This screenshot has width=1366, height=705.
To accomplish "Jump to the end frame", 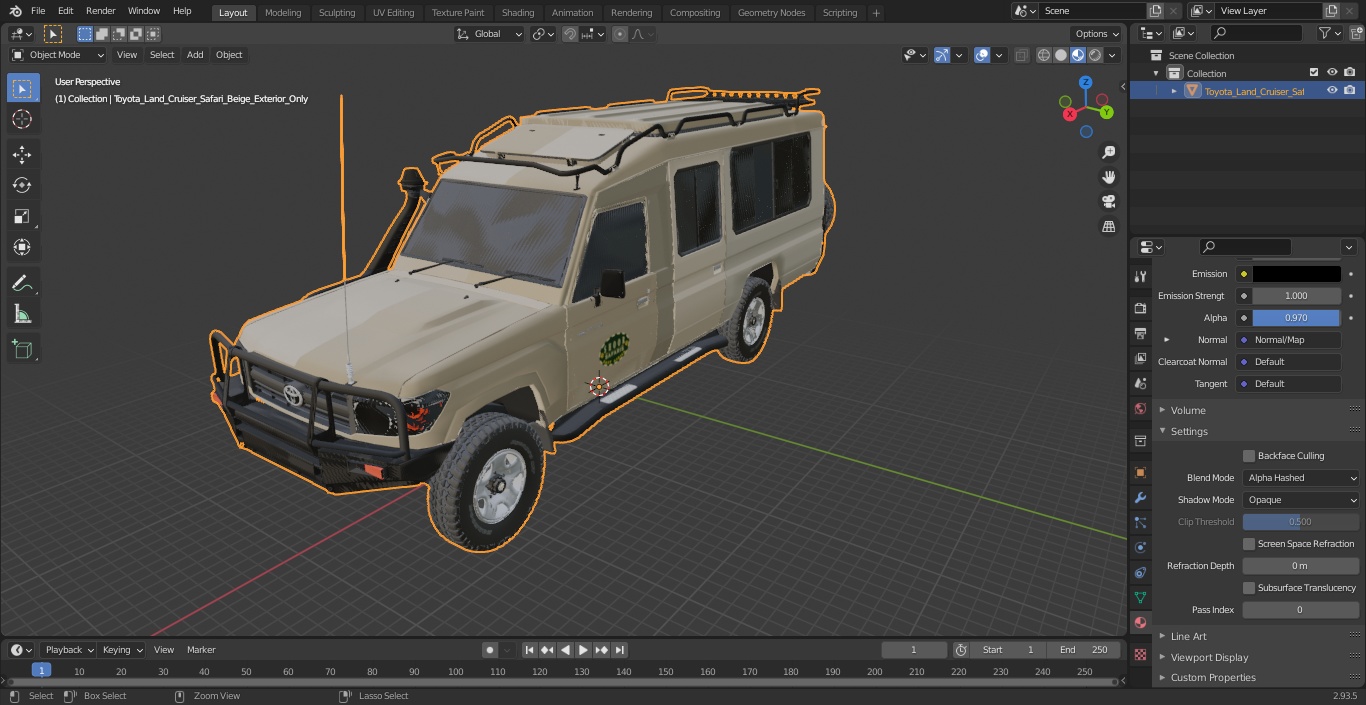I will pyautogui.click(x=620, y=650).
